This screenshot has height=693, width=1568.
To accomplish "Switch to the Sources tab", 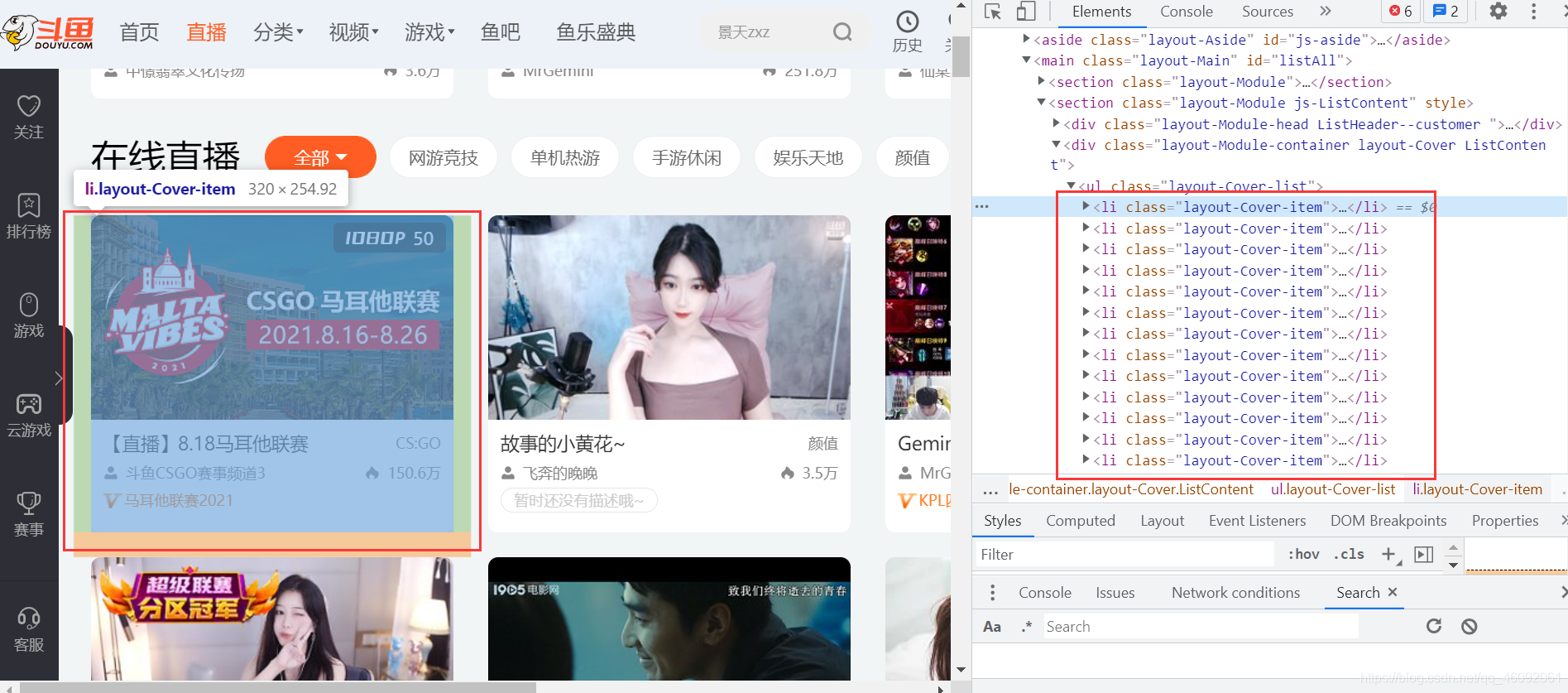I will [1267, 12].
